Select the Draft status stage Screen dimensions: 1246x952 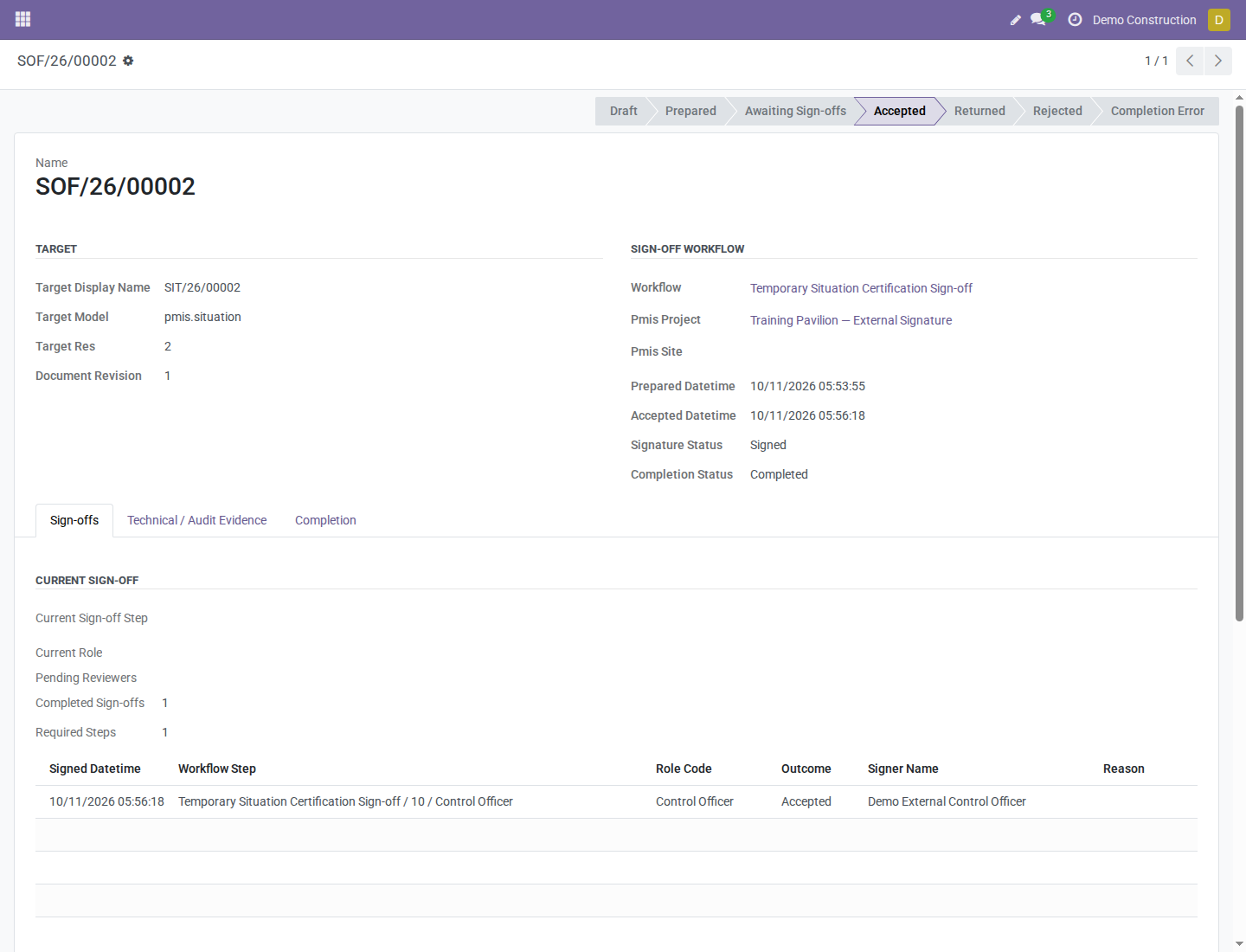623,111
